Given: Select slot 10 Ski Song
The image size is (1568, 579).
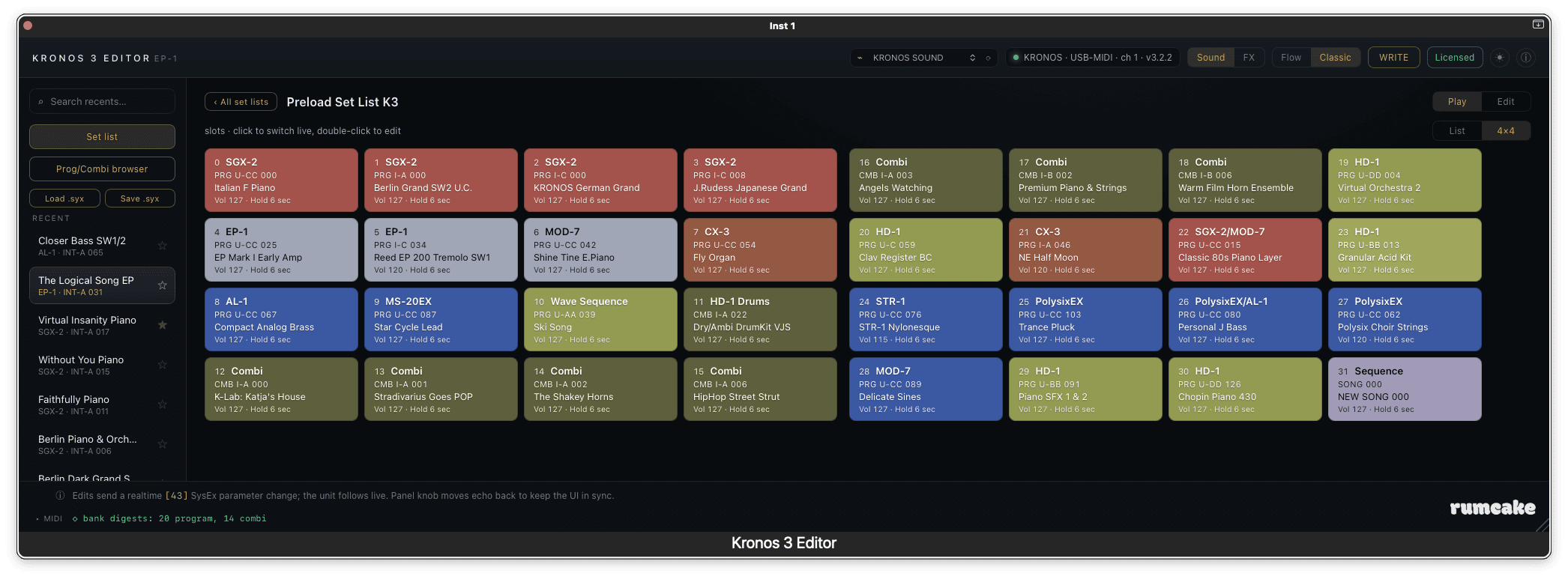Looking at the screenshot, I should click(600, 320).
